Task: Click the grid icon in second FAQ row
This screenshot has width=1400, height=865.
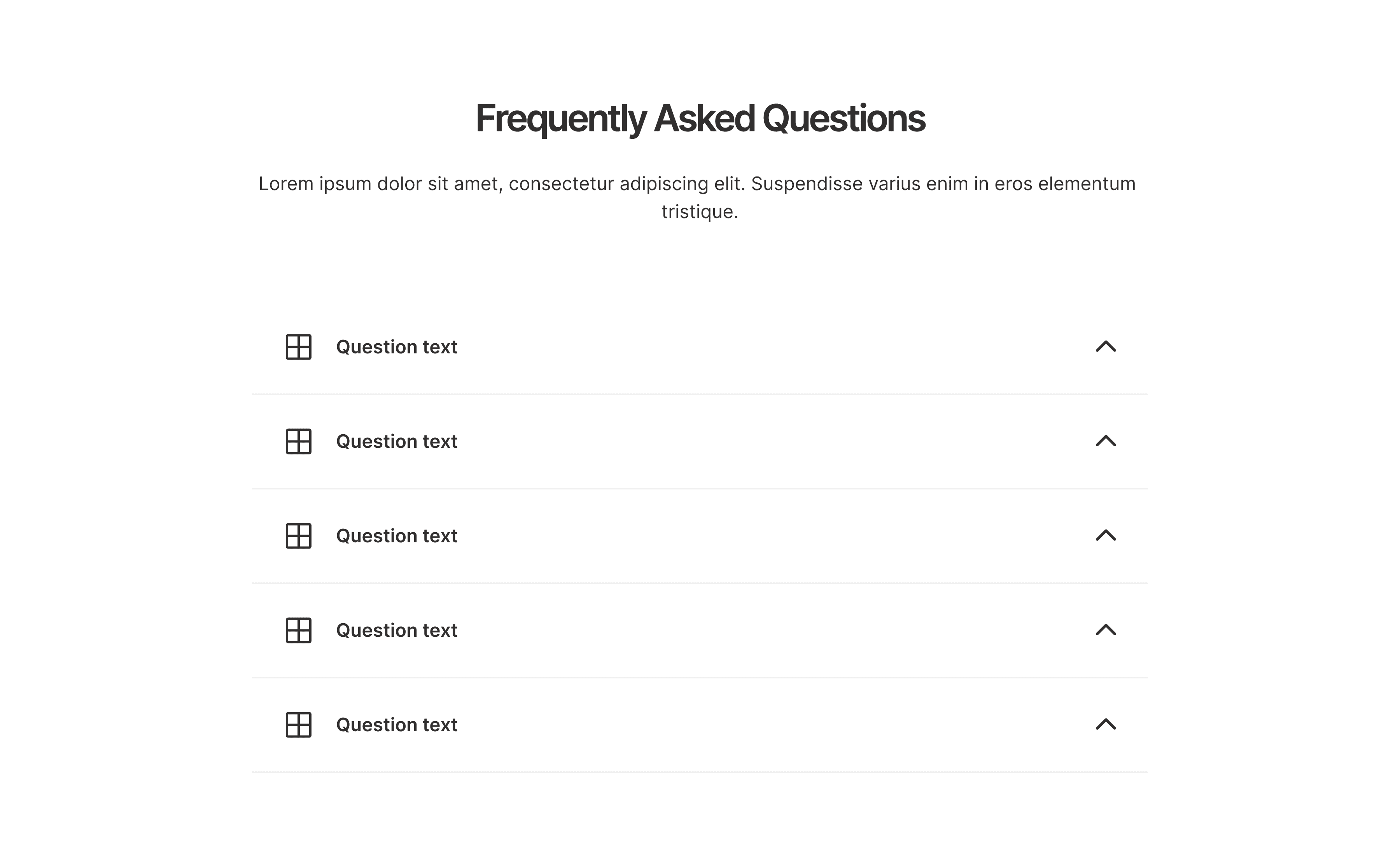Action: (299, 441)
